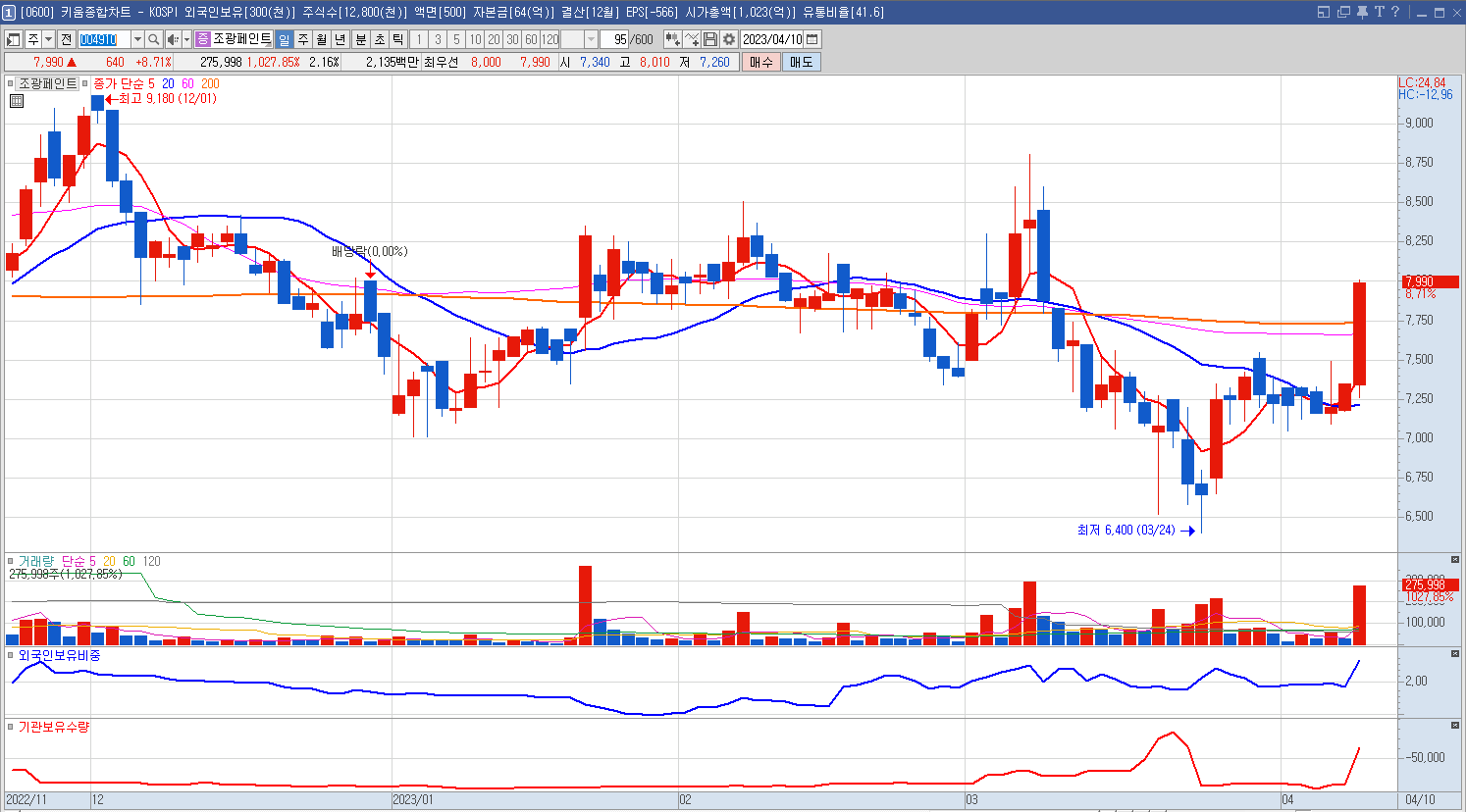Screen dimensions: 1466x812
Task: Select 년 yearly chart period
Action: click(x=340, y=39)
